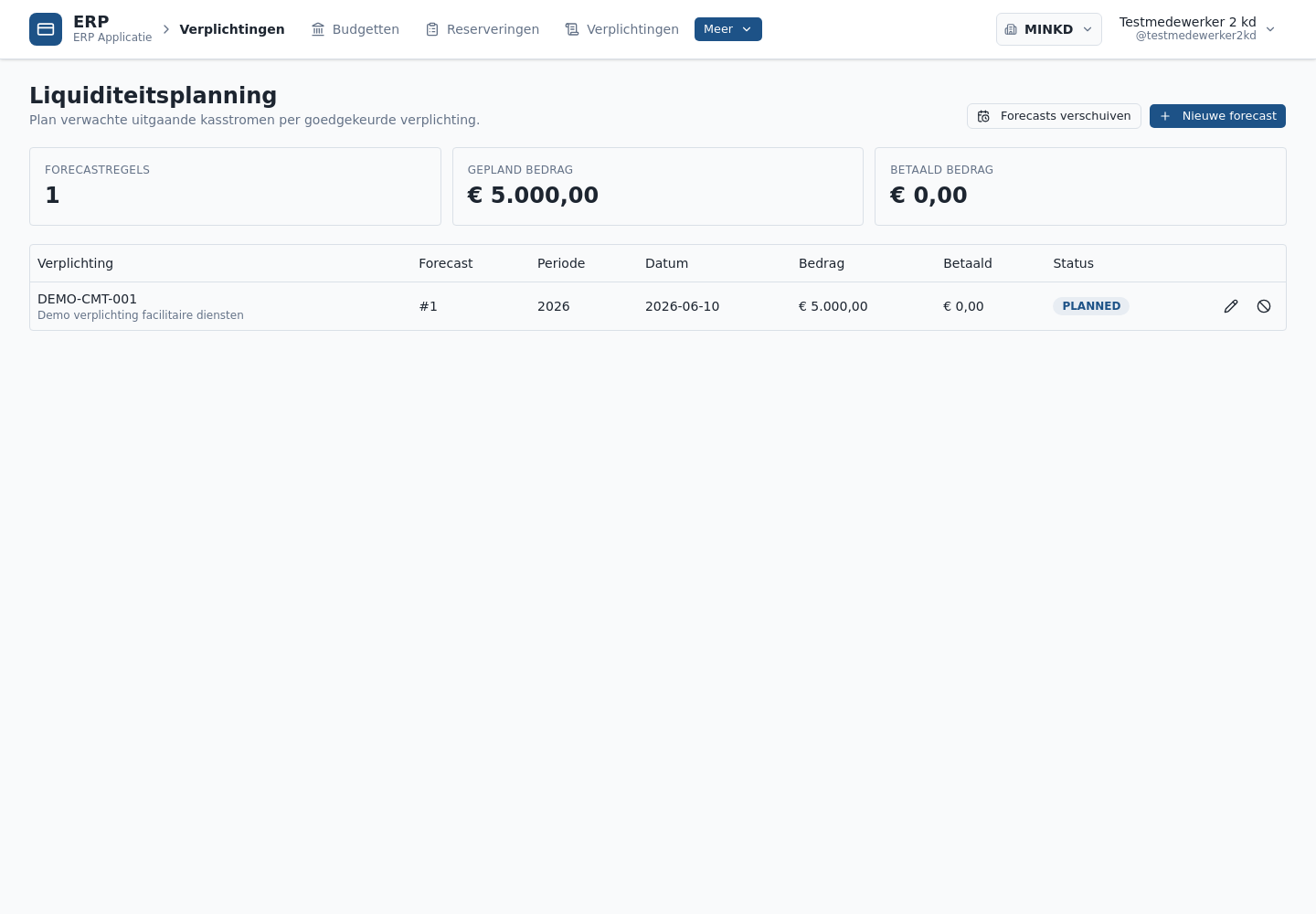Select the DEMO-CMT-001 cell
The height and width of the screenshot is (914, 1316).
(x=87, y=299)
